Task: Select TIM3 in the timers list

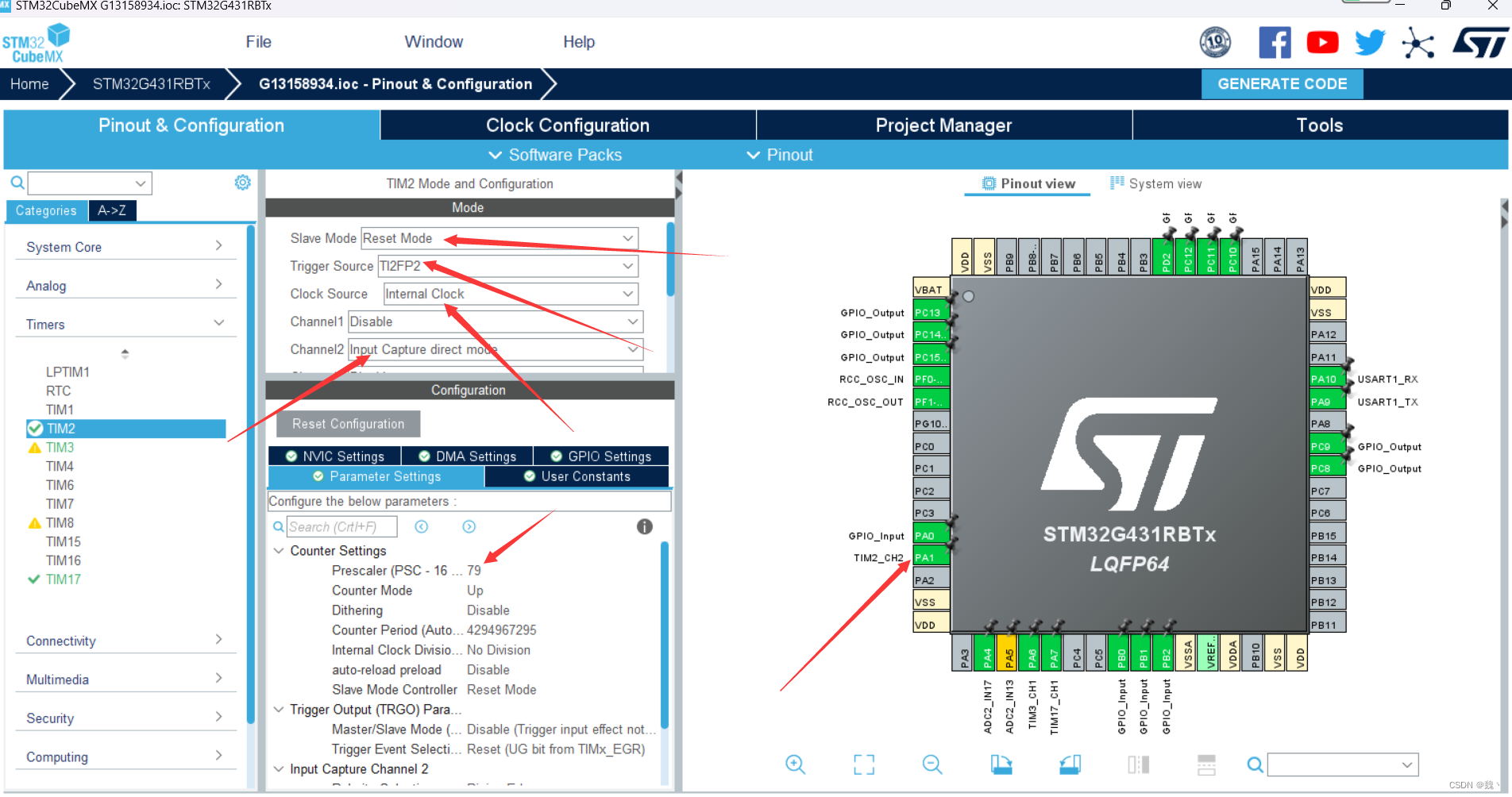Action: coord(60,448)
